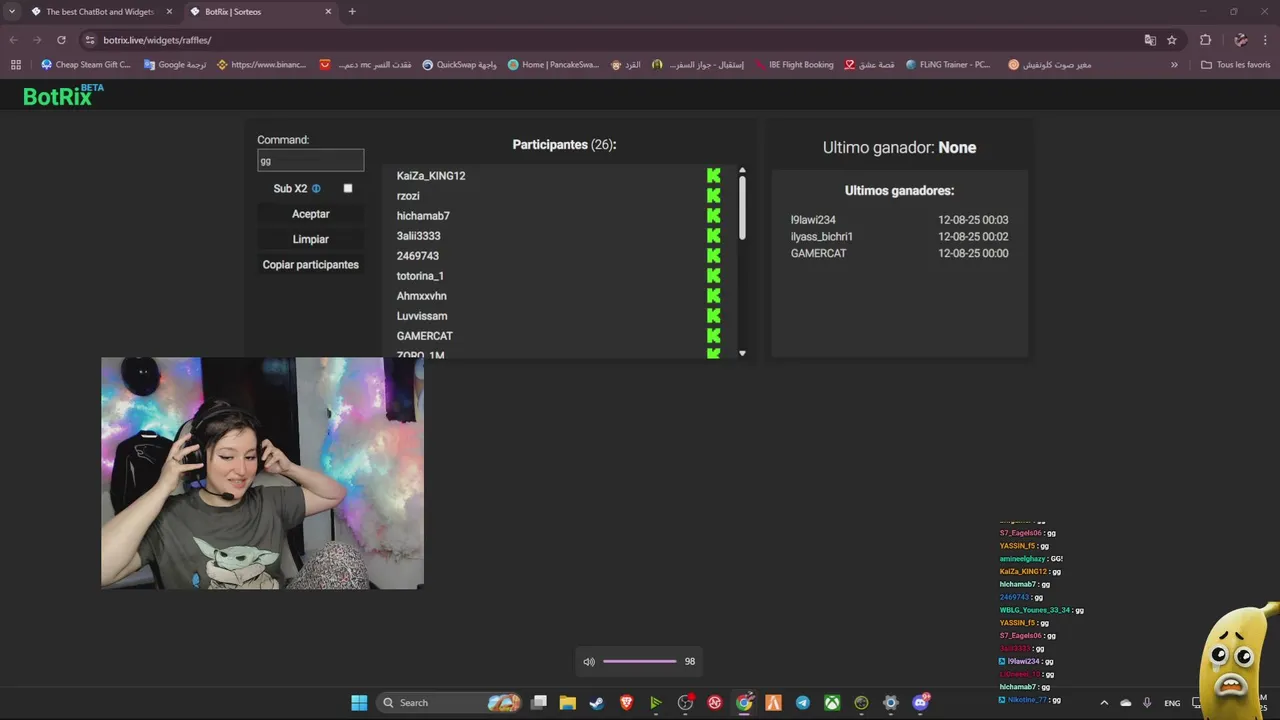Open Telegram from the taskbar
This screenshot has height=720, width=1280.
click(x=802, y=703)
